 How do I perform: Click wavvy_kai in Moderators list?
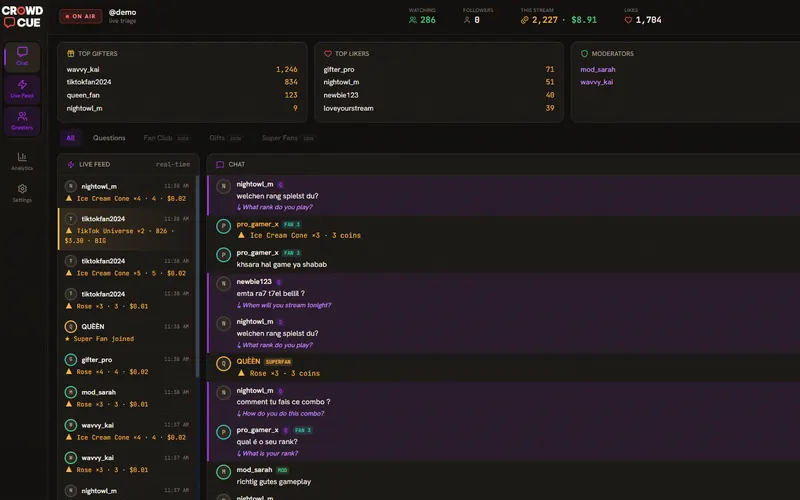coord(596,82)
